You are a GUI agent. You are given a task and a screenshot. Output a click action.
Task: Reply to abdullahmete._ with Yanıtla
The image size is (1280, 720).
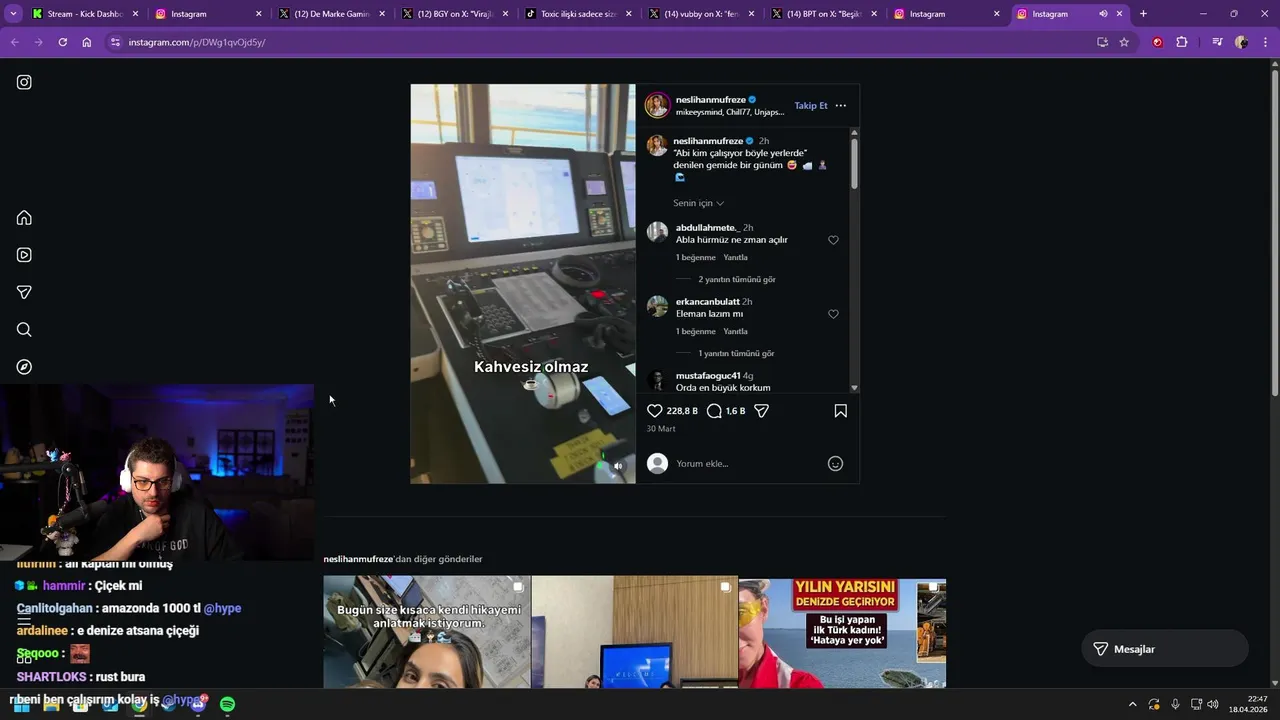(735, 258)
